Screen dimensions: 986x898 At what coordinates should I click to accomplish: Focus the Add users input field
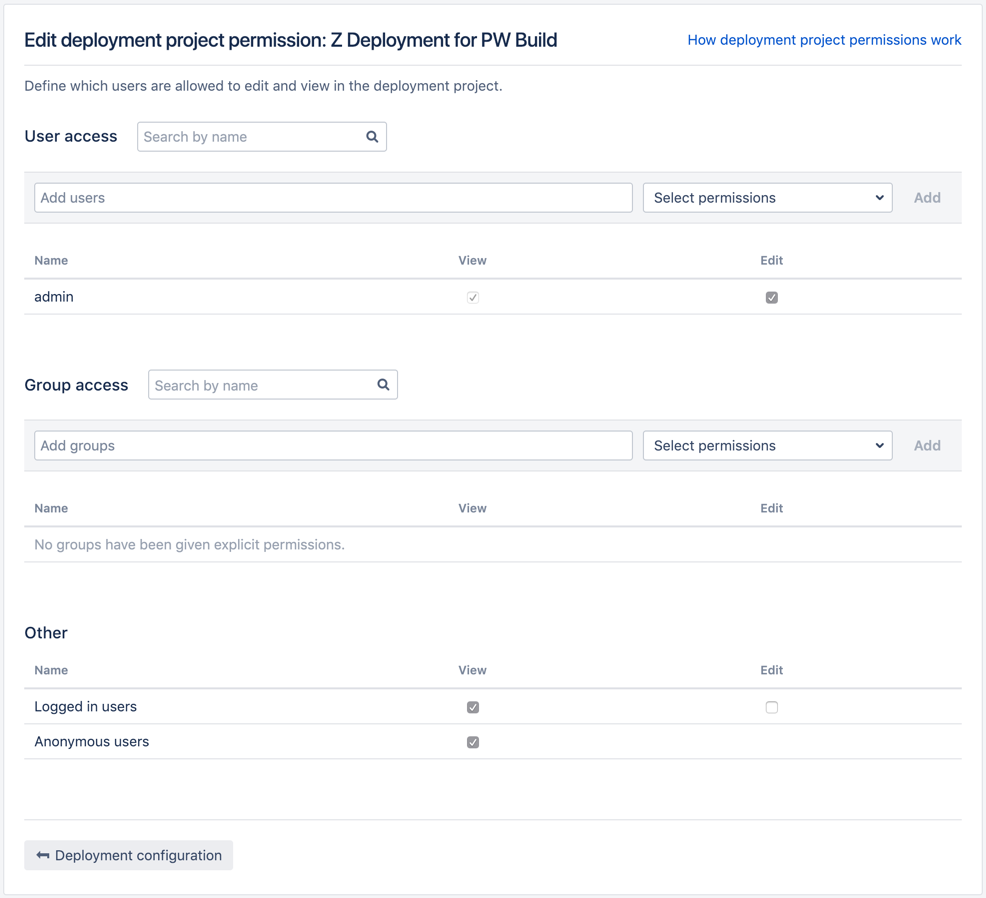click(x=333, y=197)
